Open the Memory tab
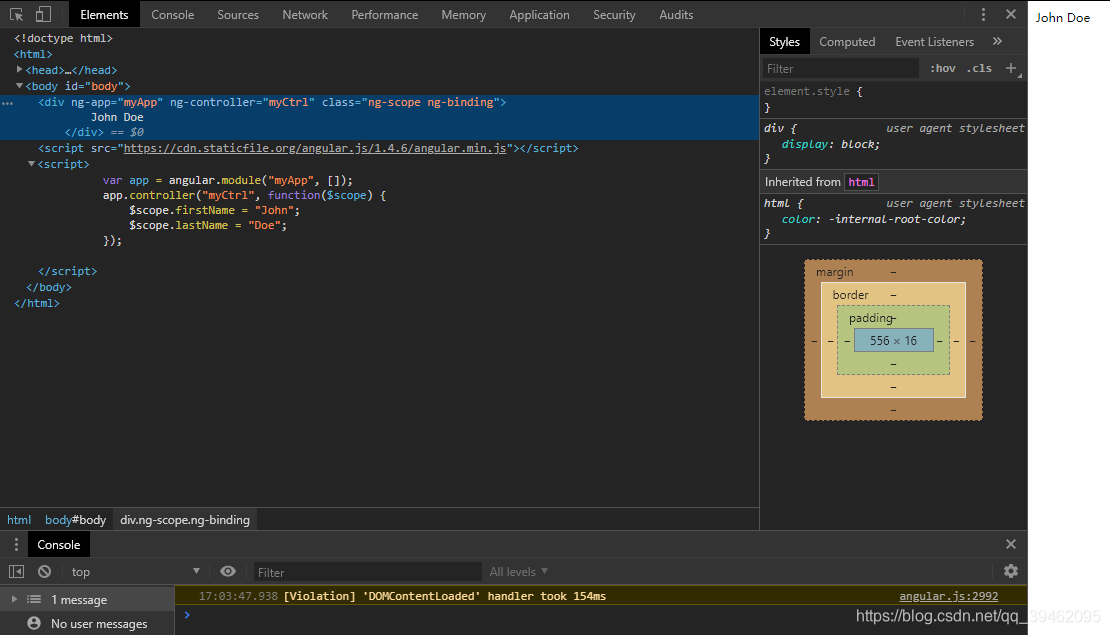Image resolution: width=1110 pixels, height=635 pixels. 464,14
